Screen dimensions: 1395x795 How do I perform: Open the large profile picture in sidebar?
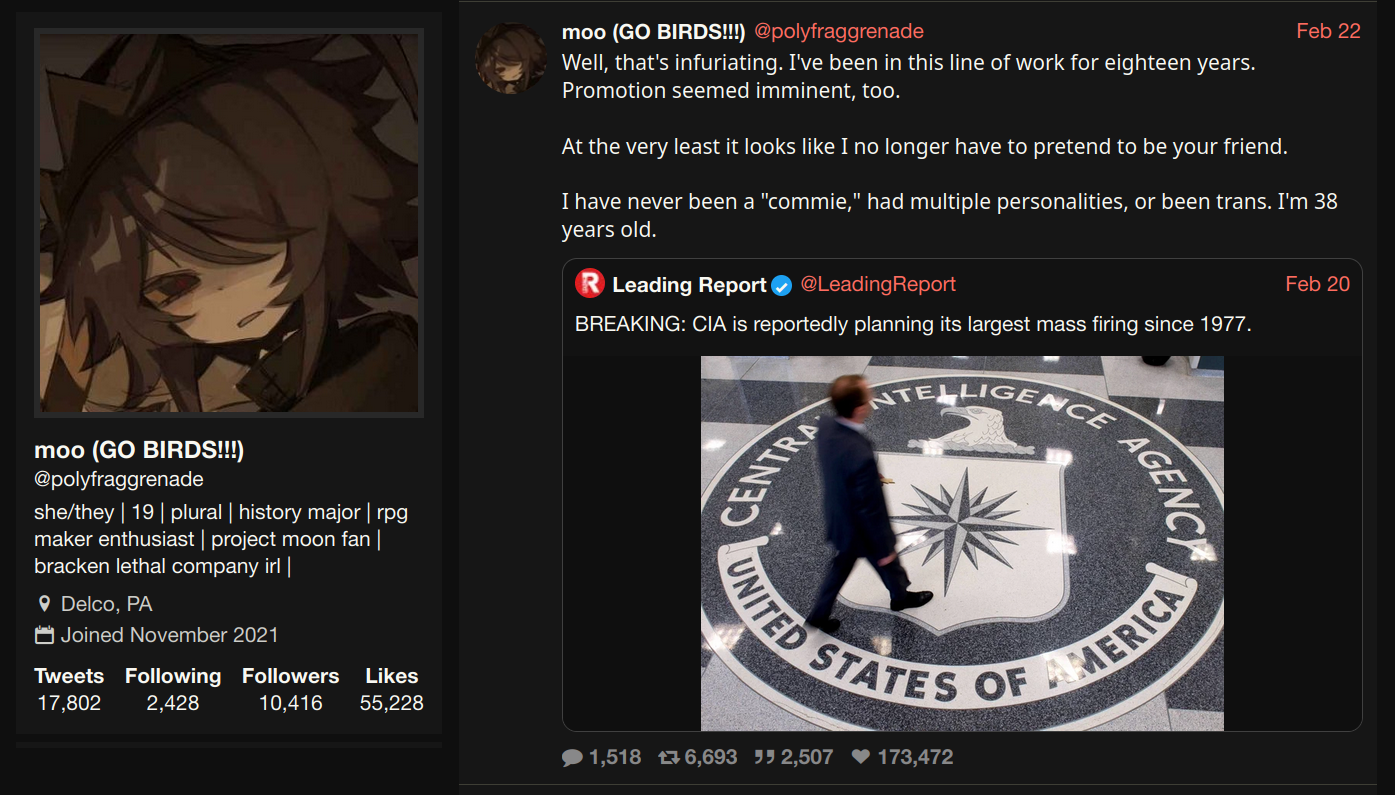click(x=229, y=222)
